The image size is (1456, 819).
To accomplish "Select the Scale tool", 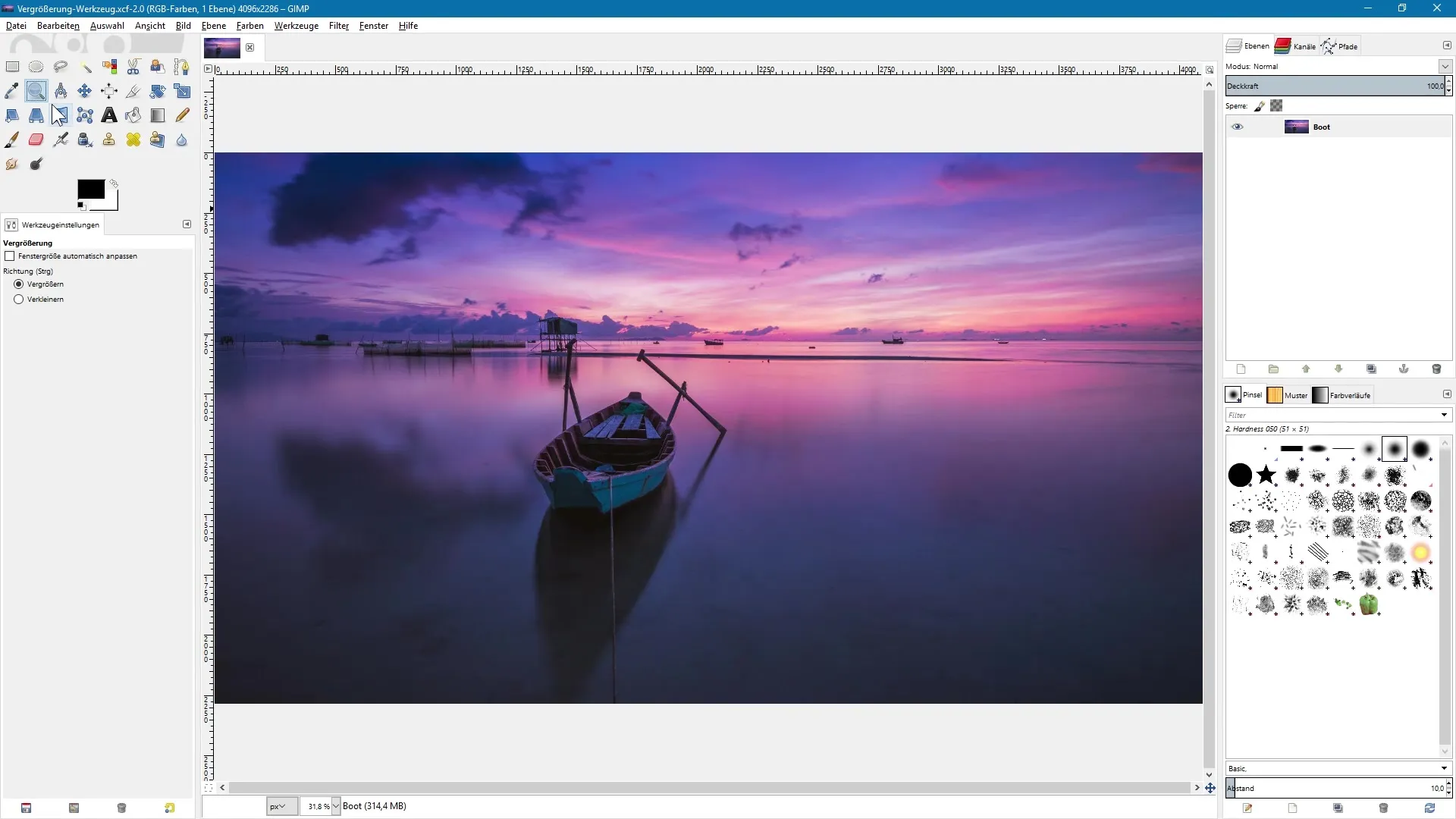I will (182, 91).
